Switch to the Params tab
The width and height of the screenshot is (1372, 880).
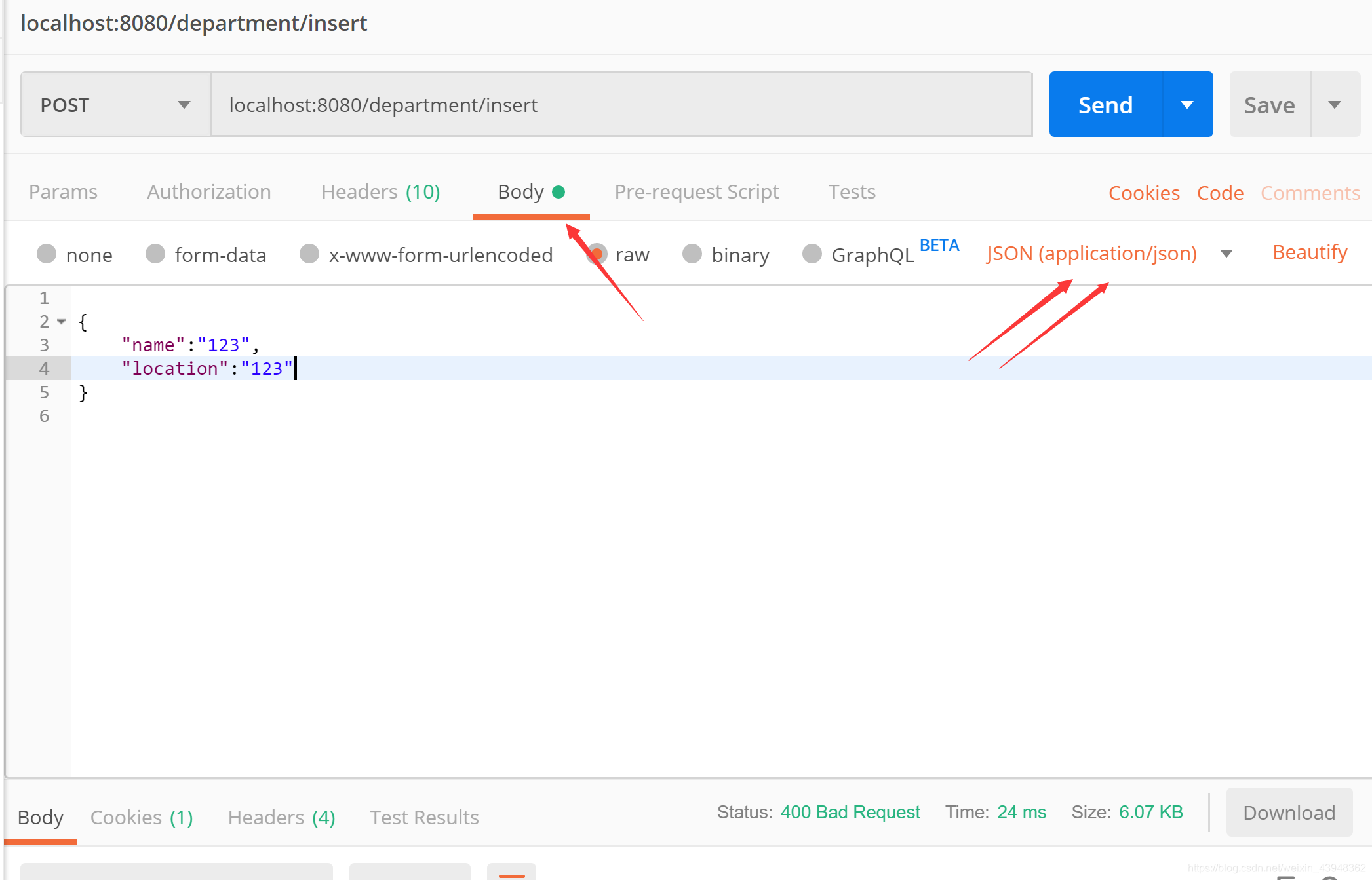(63, 192)
